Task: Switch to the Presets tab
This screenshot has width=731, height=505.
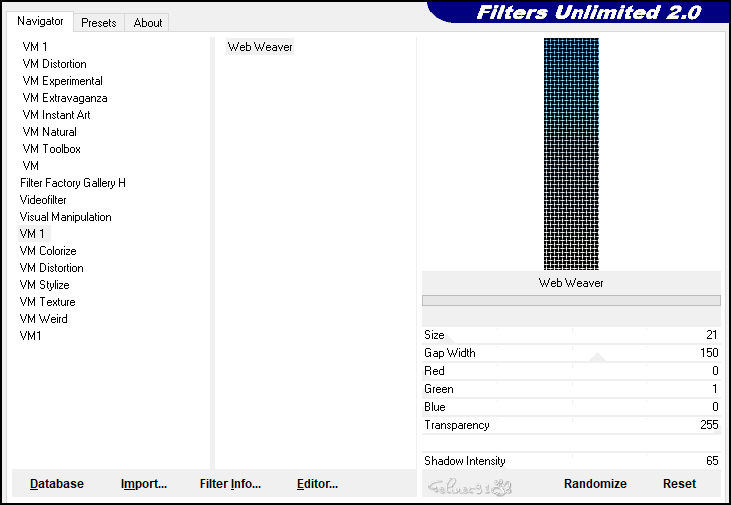Action: click(x=98, y=23)
